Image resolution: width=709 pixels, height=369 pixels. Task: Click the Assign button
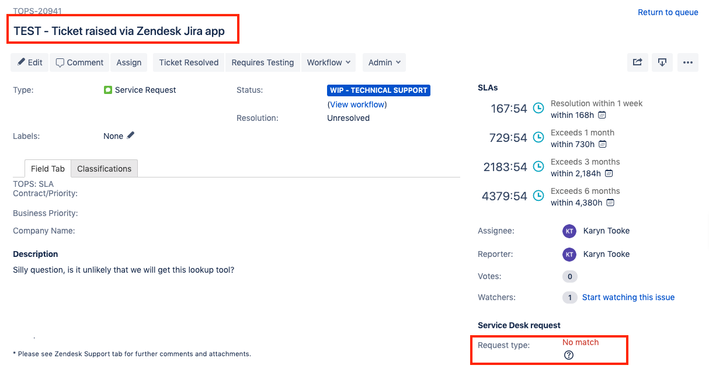tap(129, 62)
